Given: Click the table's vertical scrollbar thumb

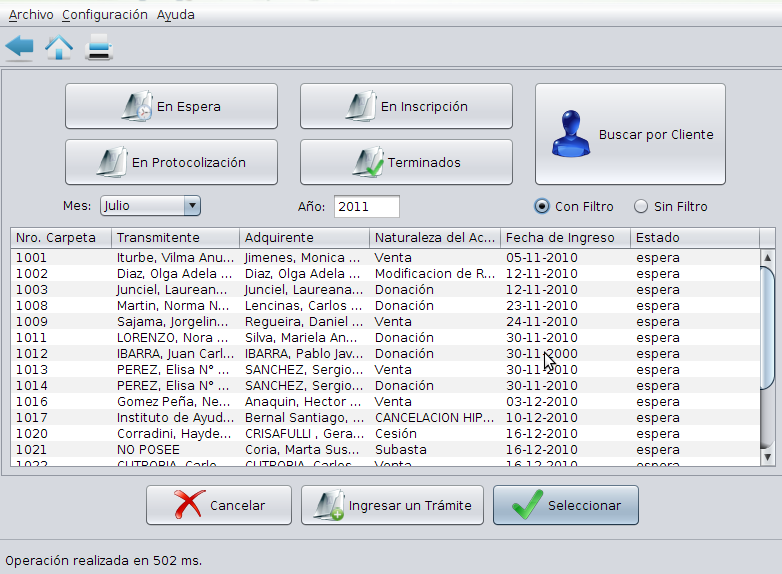Looking at the screenshot, I should pyautogui.click(x=767, y=325).
